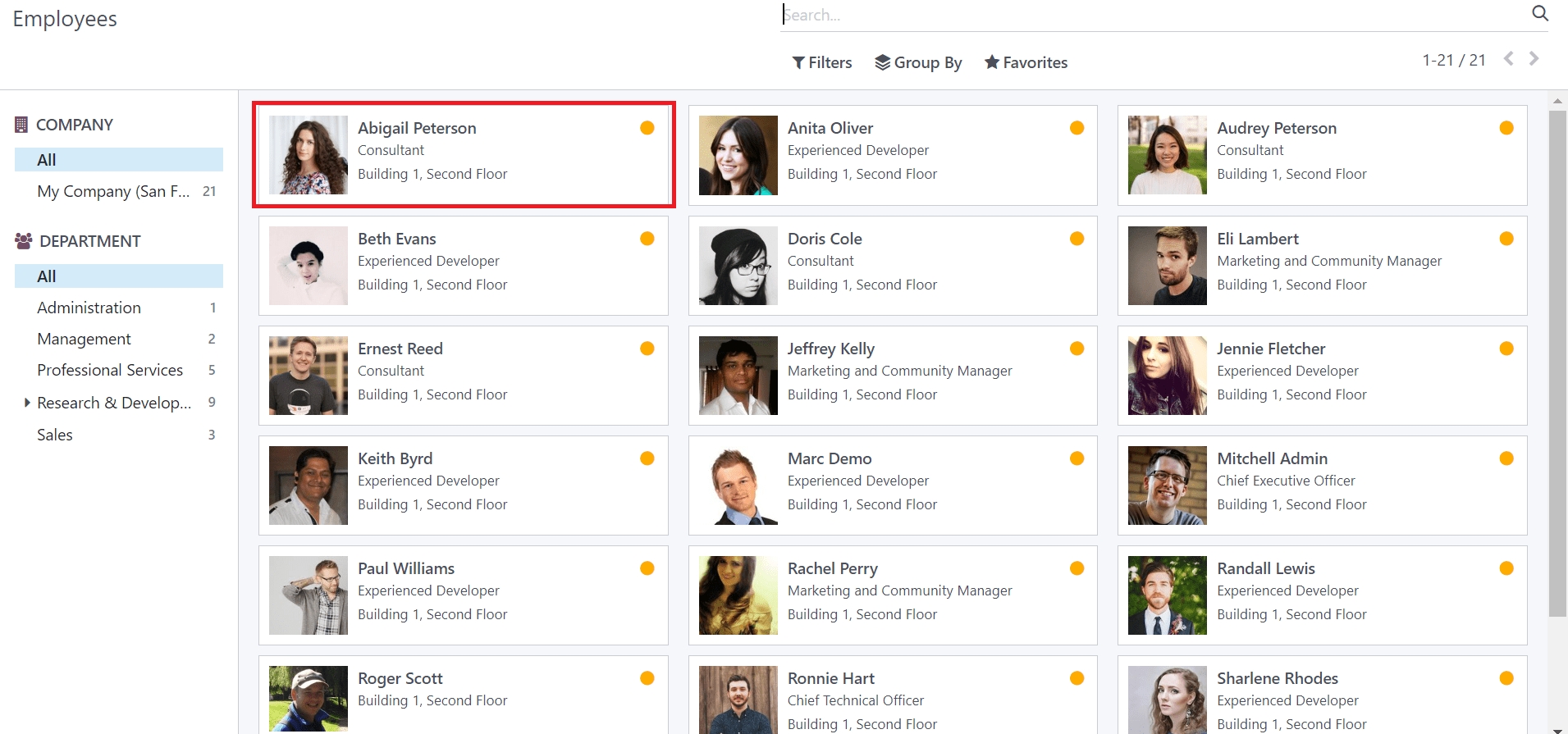Open the Filters dropdown
The height and width of the screenshot is (734, 1568).
[821, 62]
